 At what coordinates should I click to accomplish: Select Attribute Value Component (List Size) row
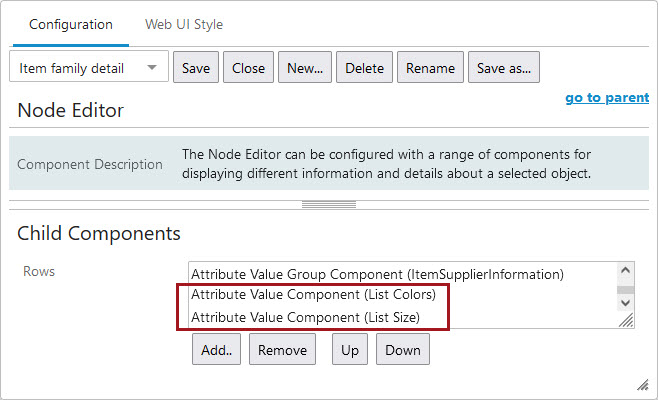pos(305,318)
